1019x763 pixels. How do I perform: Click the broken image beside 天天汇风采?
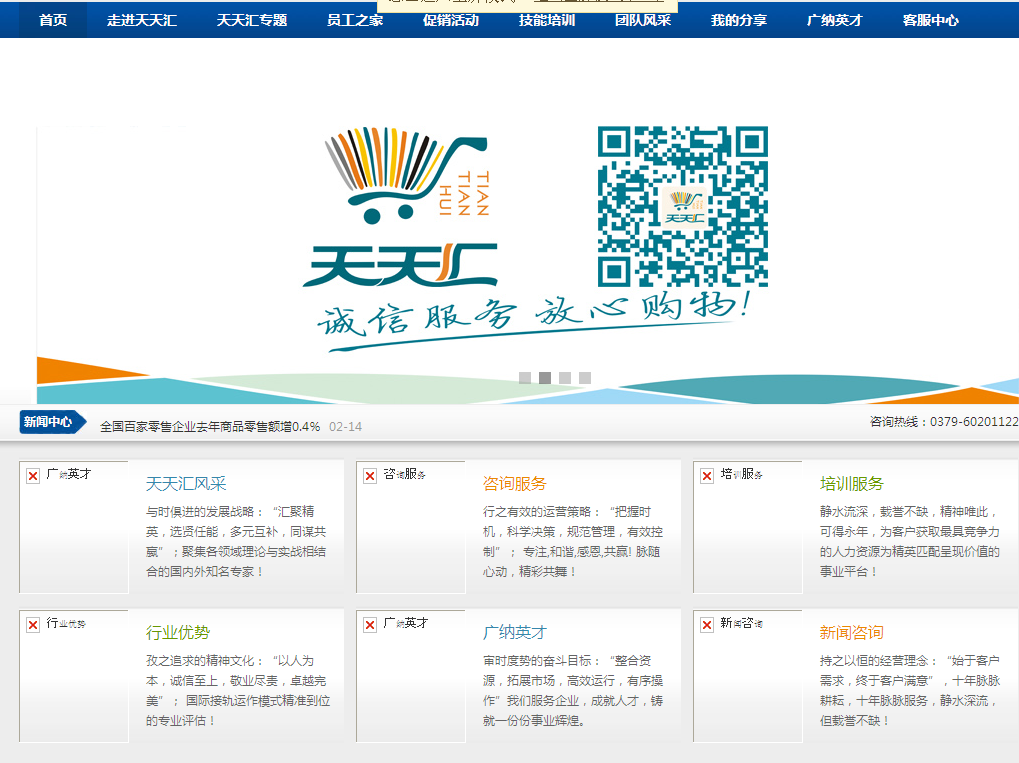[x=75, y=526]
